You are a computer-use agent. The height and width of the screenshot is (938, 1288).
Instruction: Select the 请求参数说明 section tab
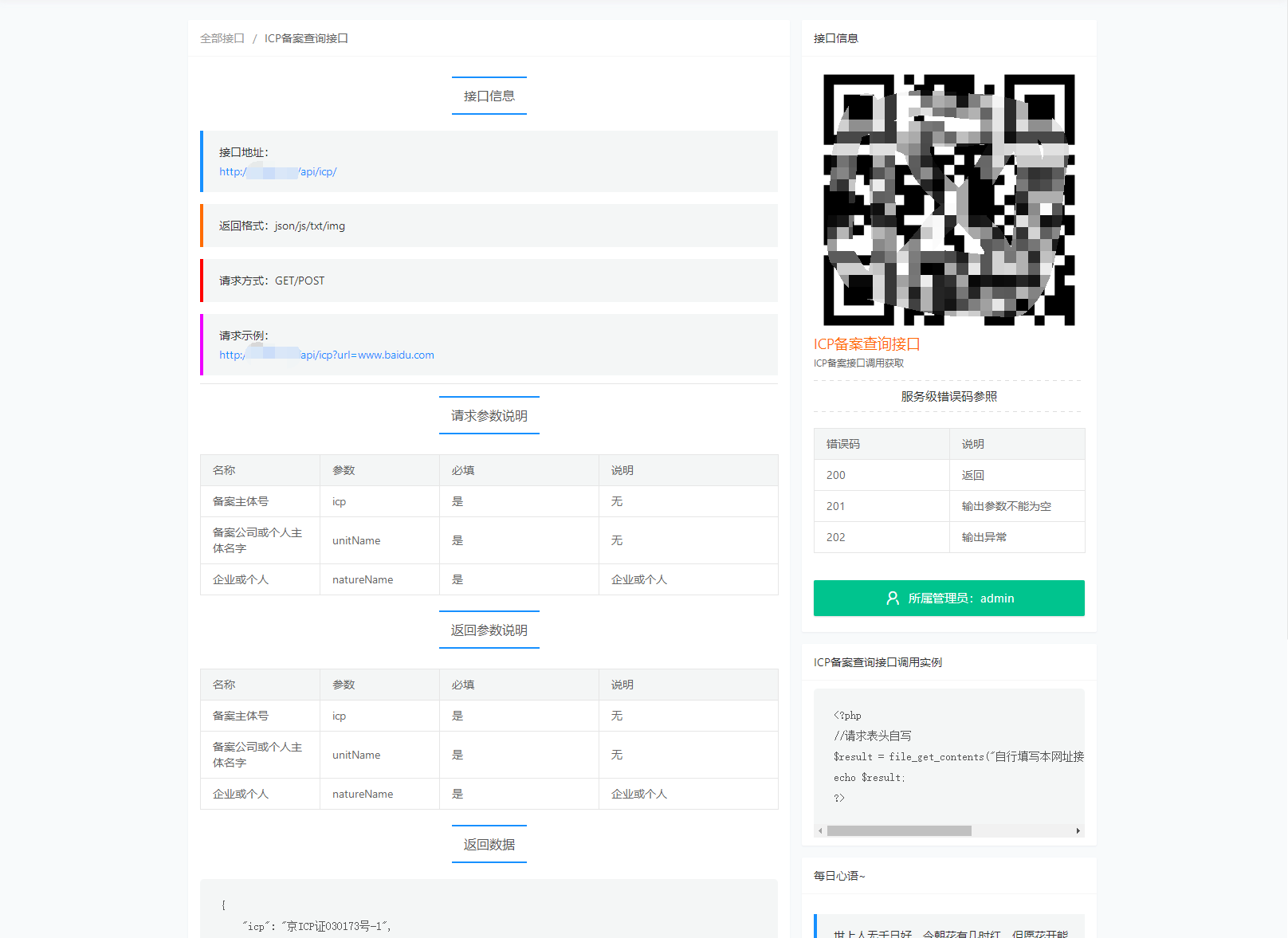tap(489, 414)
